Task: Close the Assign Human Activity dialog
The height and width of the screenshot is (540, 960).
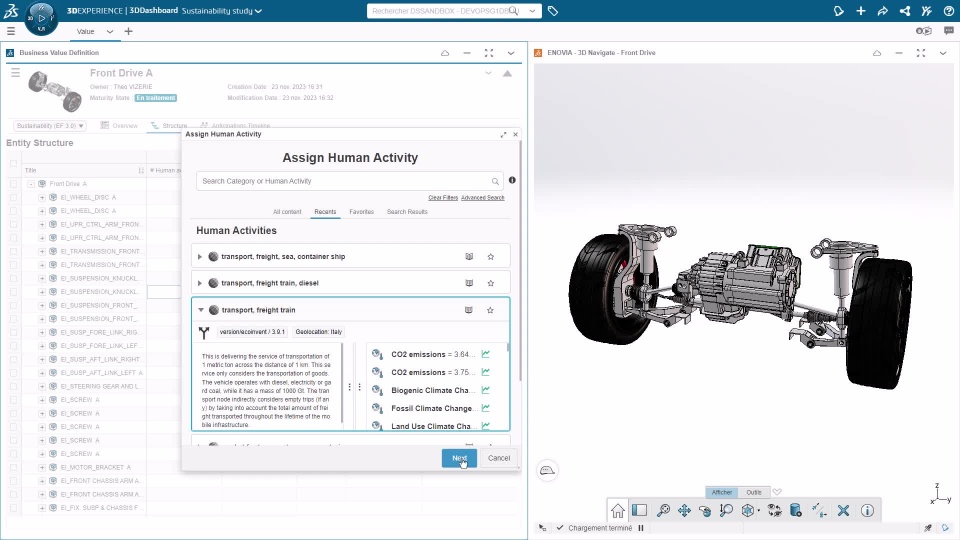Action: (516, 134)
